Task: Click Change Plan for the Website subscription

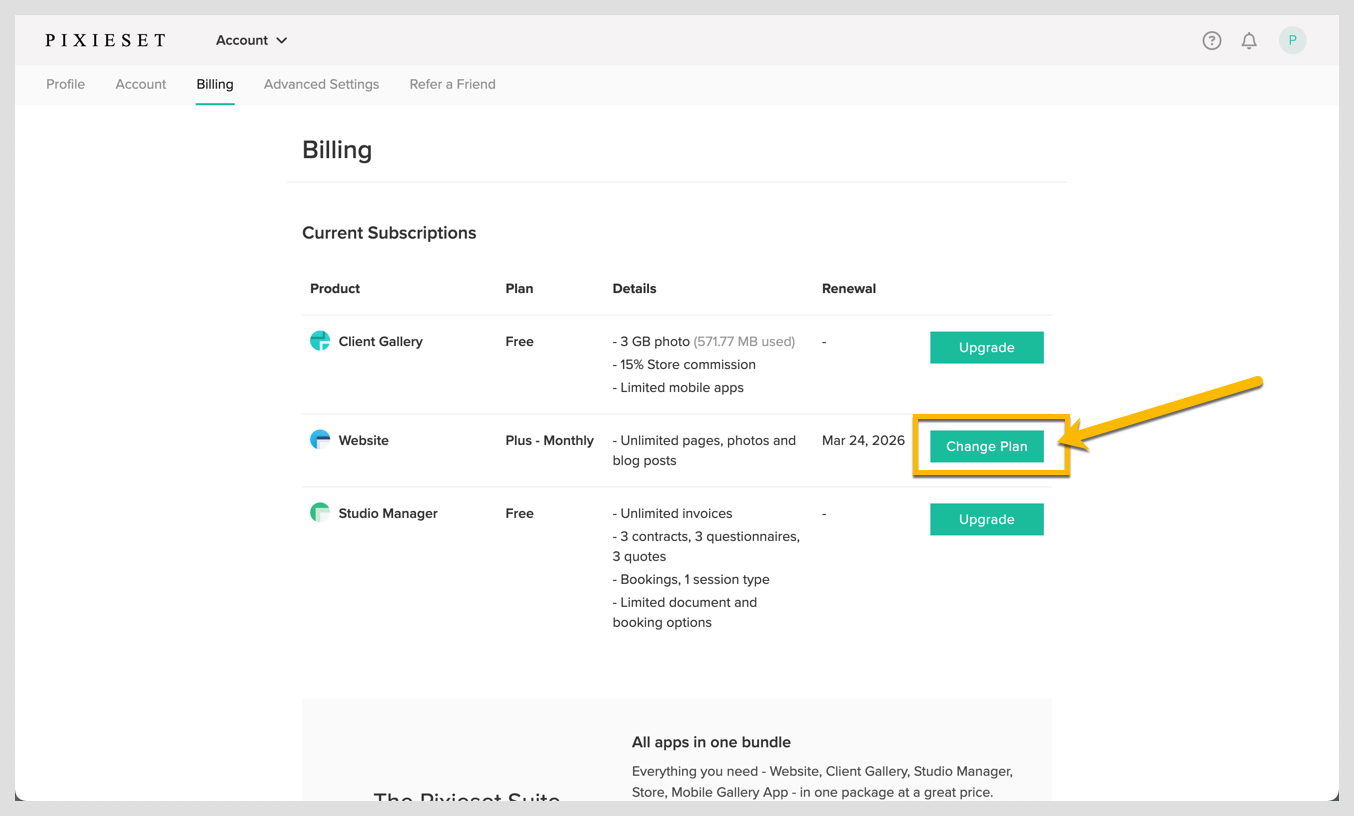Action: click(x=987, y=446)
